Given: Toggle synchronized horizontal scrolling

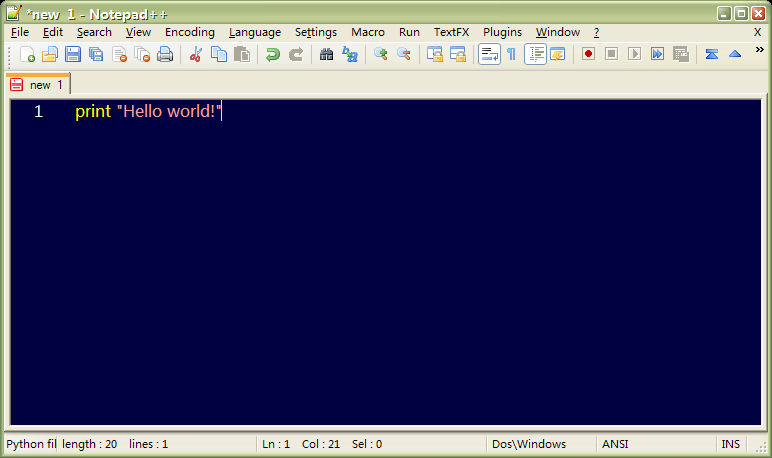Looking at the screenshot, I should coord(457,54).
